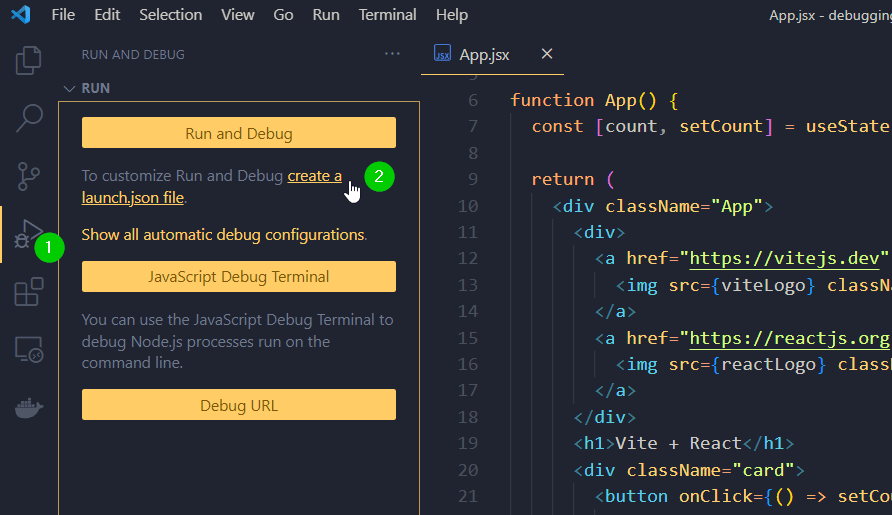Image resolution: width=892 pixels, height=515 pixels.
Task: Click 'setCount' on line 7
Action: [x=721, y=126]
